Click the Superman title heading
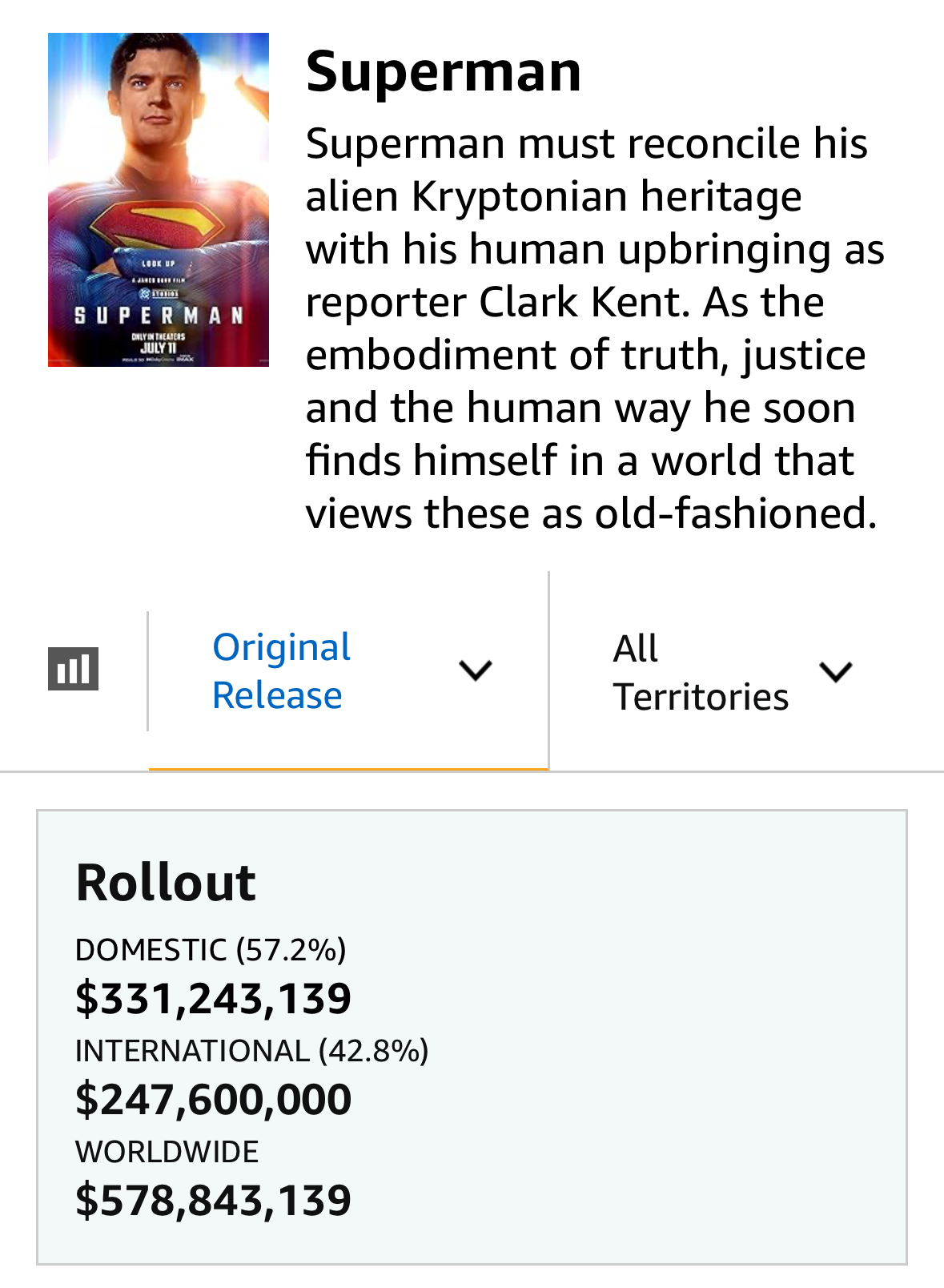 tap(443, 71)
